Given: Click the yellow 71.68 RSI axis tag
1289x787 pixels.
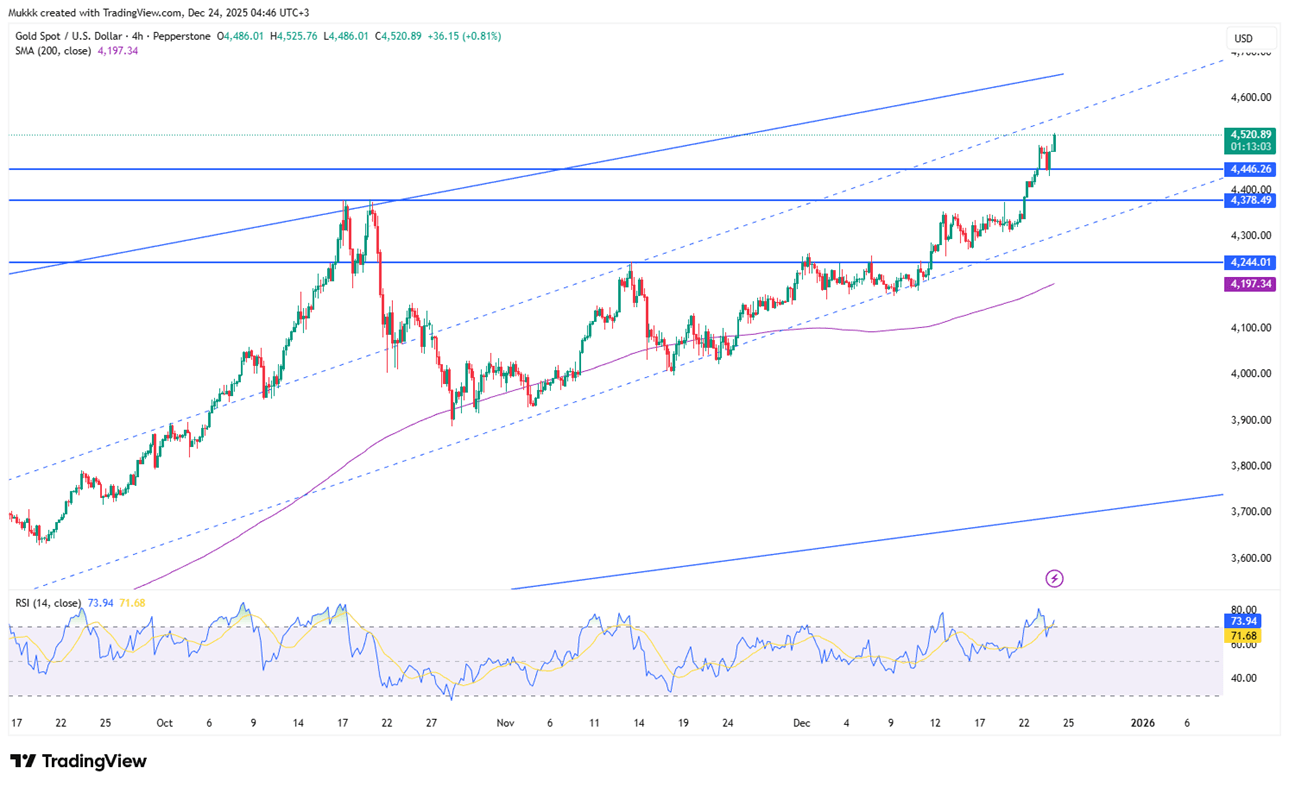Looking at the screenshot, I should 1243,635.
